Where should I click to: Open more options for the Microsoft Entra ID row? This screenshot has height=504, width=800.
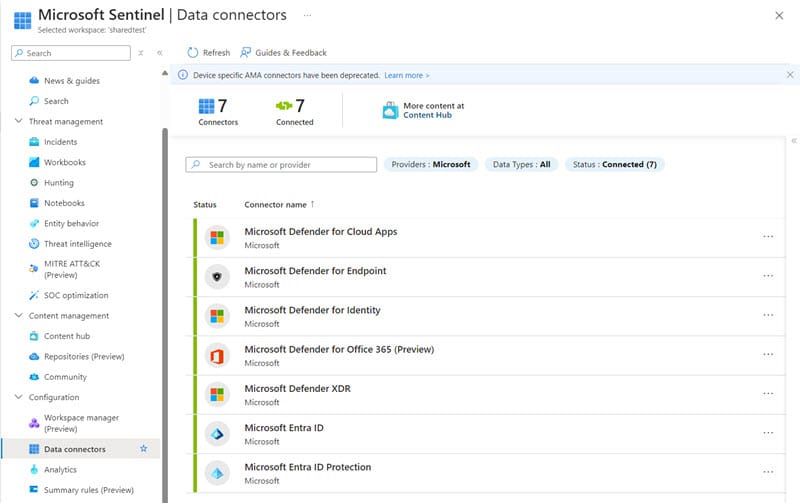point(768,433)
